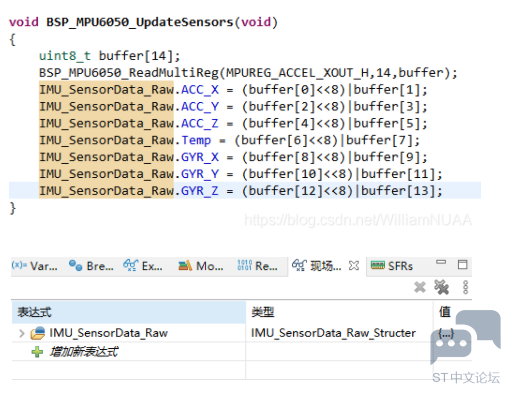The width and height of the screenshot is (509, 393).
Task: Click the Modules tab icon
Action: point(185,265)
